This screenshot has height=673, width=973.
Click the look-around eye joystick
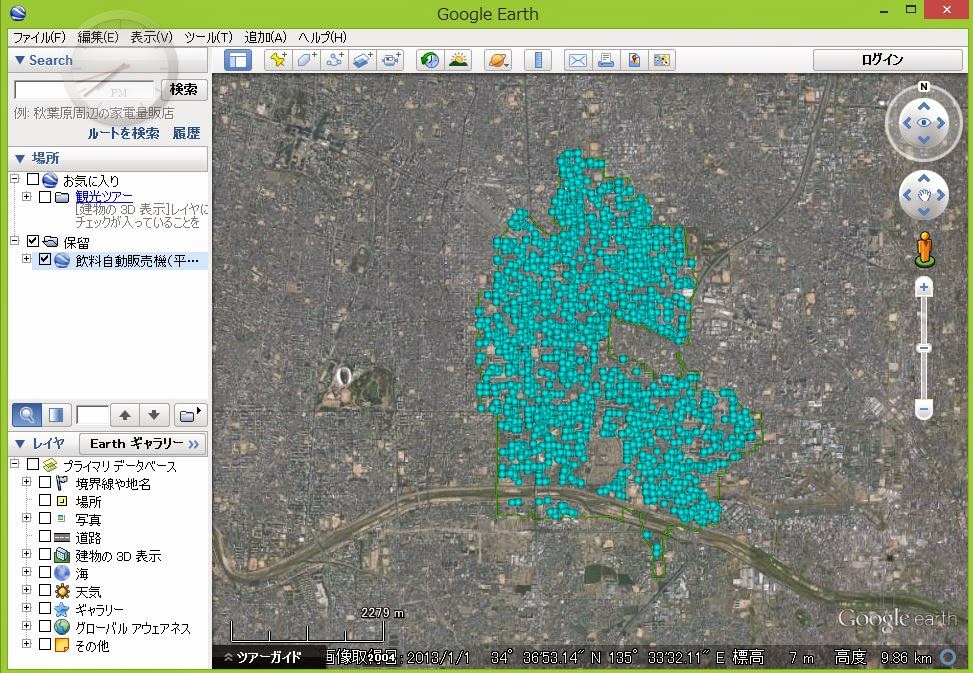point(924,123)
